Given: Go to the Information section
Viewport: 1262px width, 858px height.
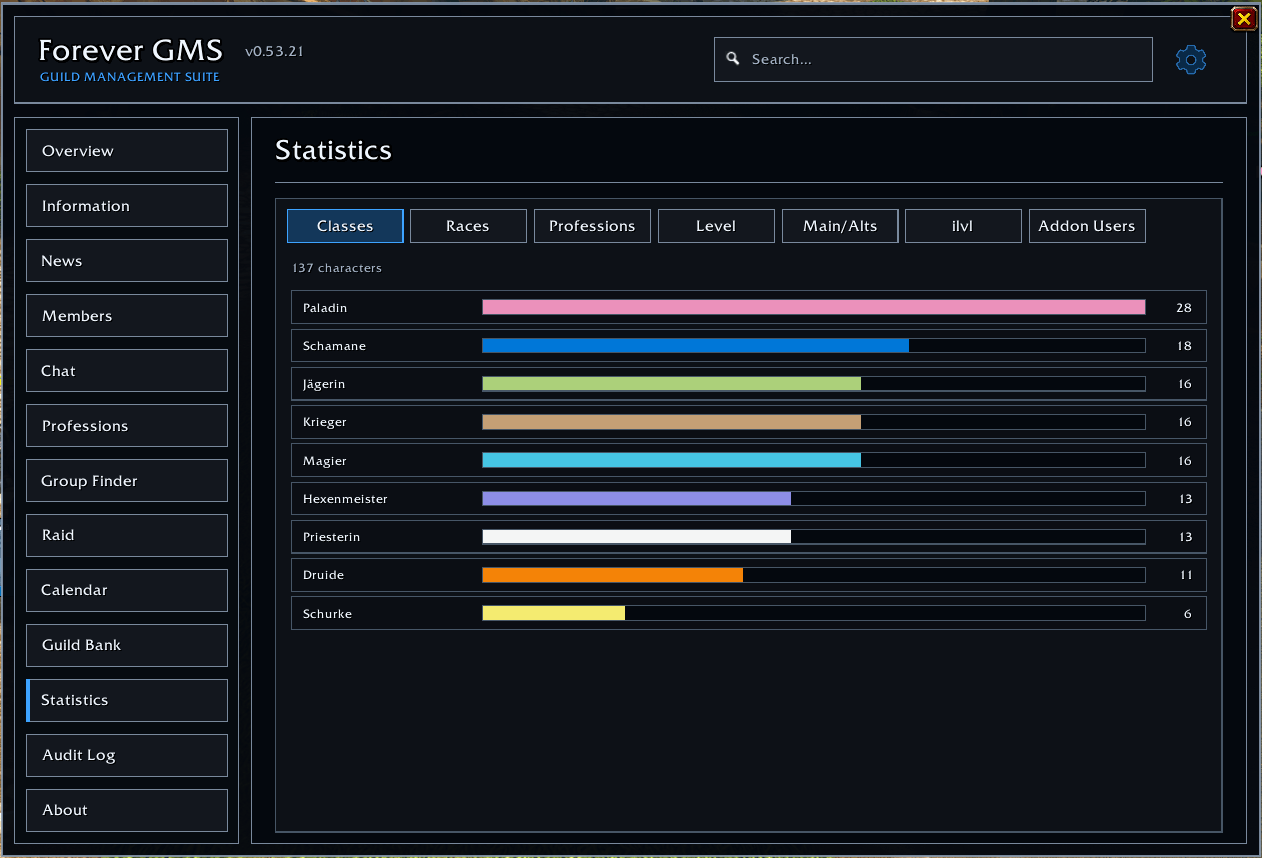Looking at the screenshot, I should click(127, 206).
